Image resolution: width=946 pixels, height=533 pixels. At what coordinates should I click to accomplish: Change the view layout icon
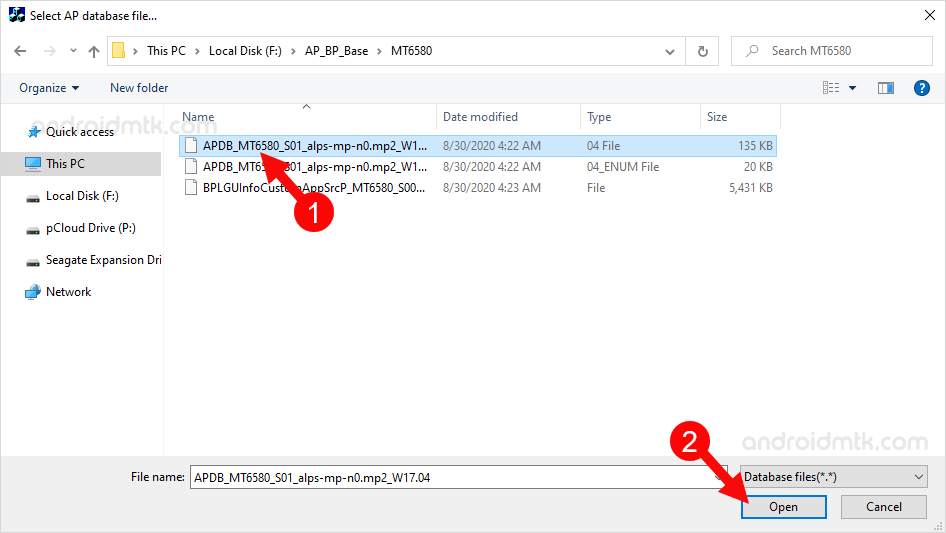(x=831, y=88)
